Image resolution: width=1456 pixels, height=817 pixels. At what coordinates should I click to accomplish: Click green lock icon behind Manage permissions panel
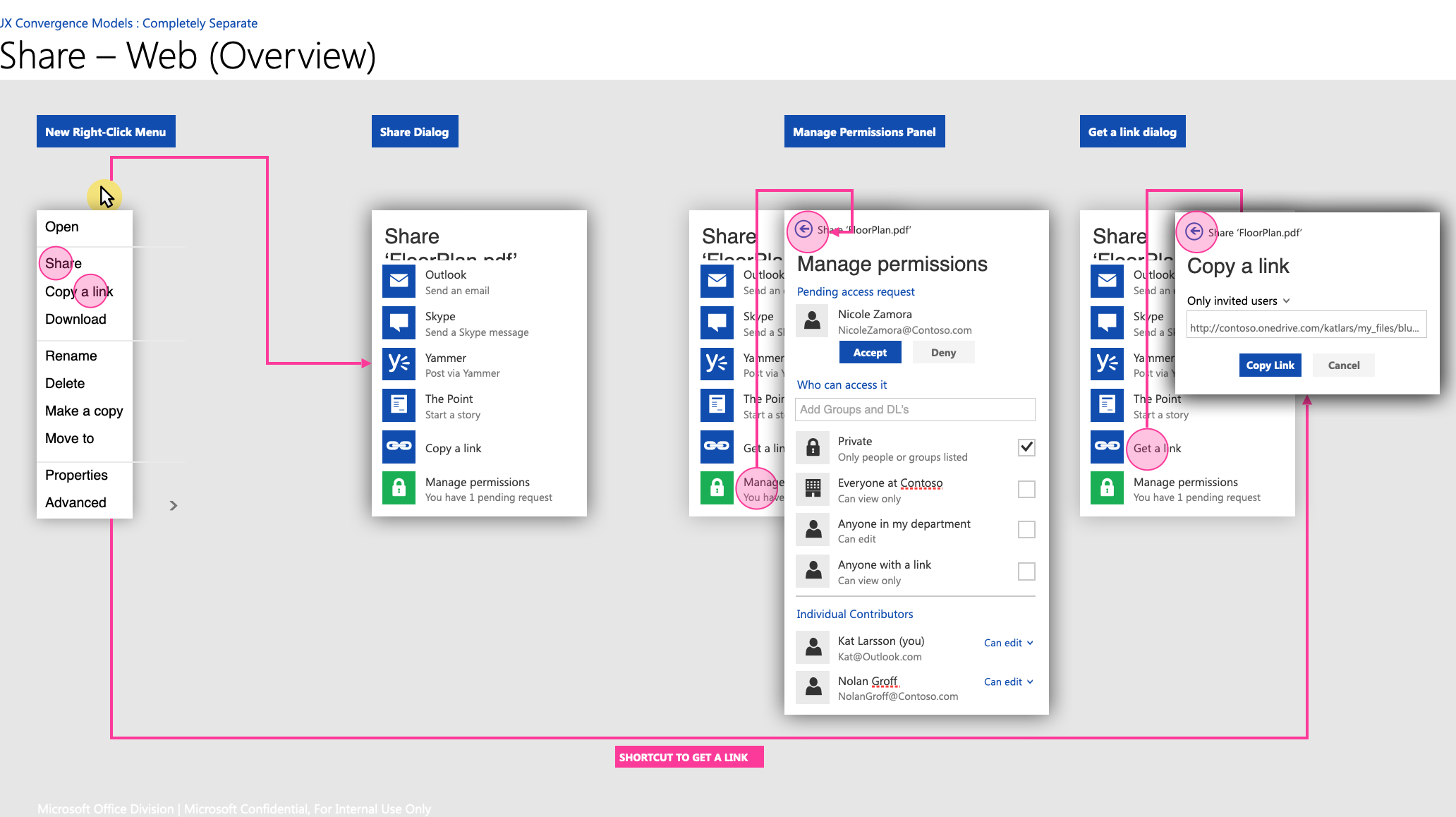717,488
